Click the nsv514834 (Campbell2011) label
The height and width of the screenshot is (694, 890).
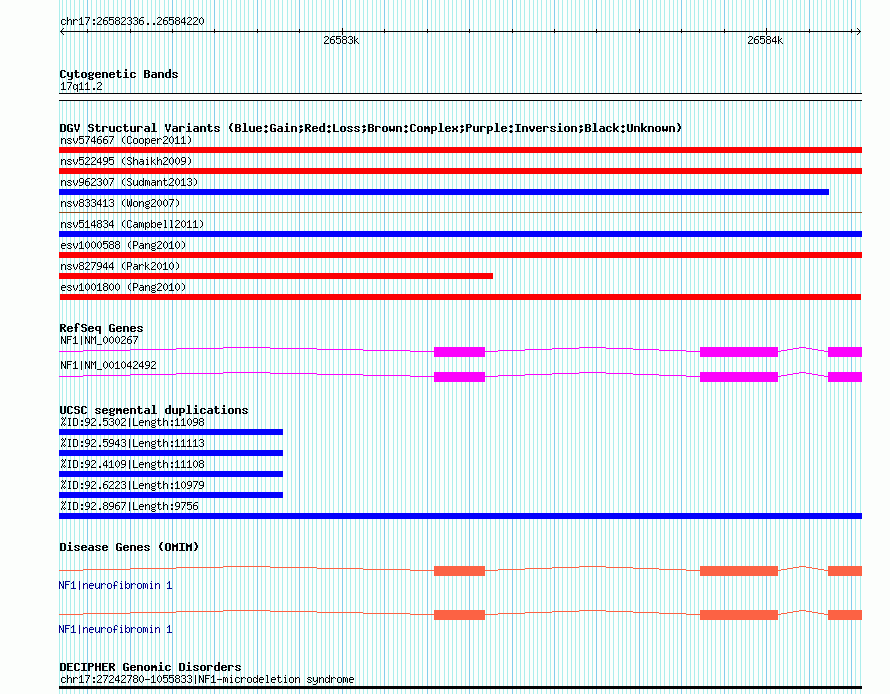[x=132, y=224]
